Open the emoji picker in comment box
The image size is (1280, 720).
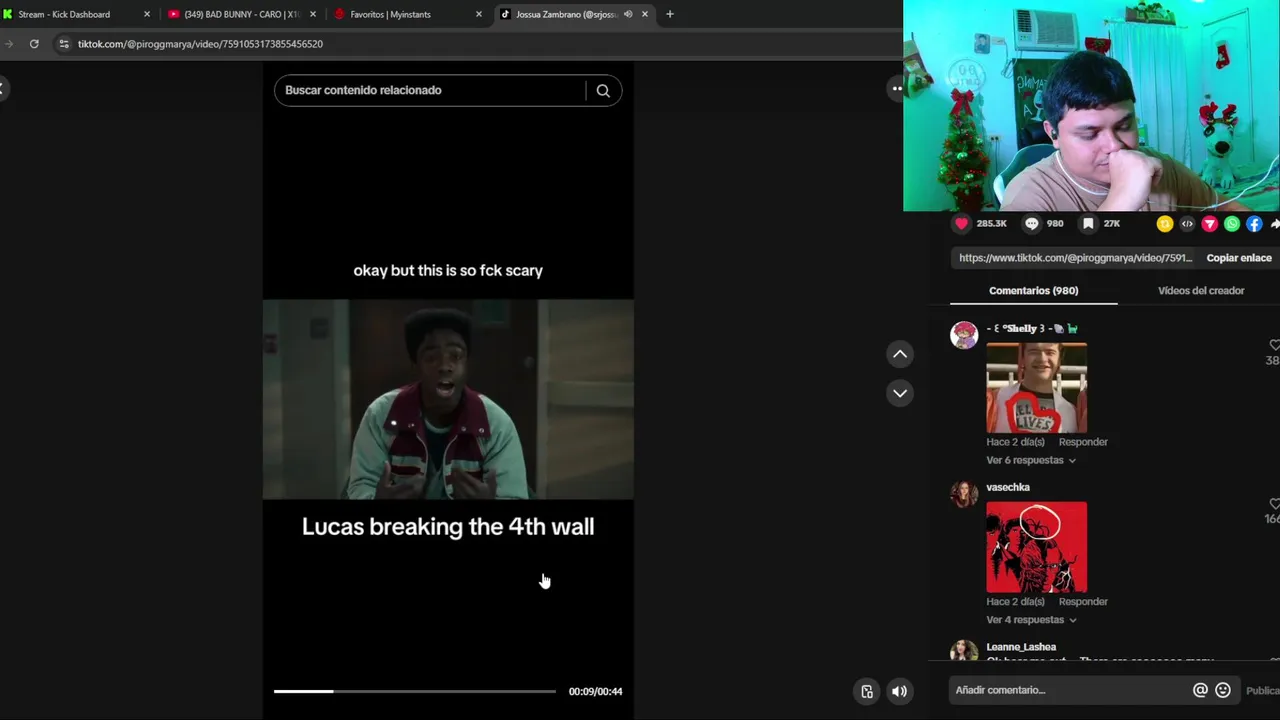[x=1222, y=690]
